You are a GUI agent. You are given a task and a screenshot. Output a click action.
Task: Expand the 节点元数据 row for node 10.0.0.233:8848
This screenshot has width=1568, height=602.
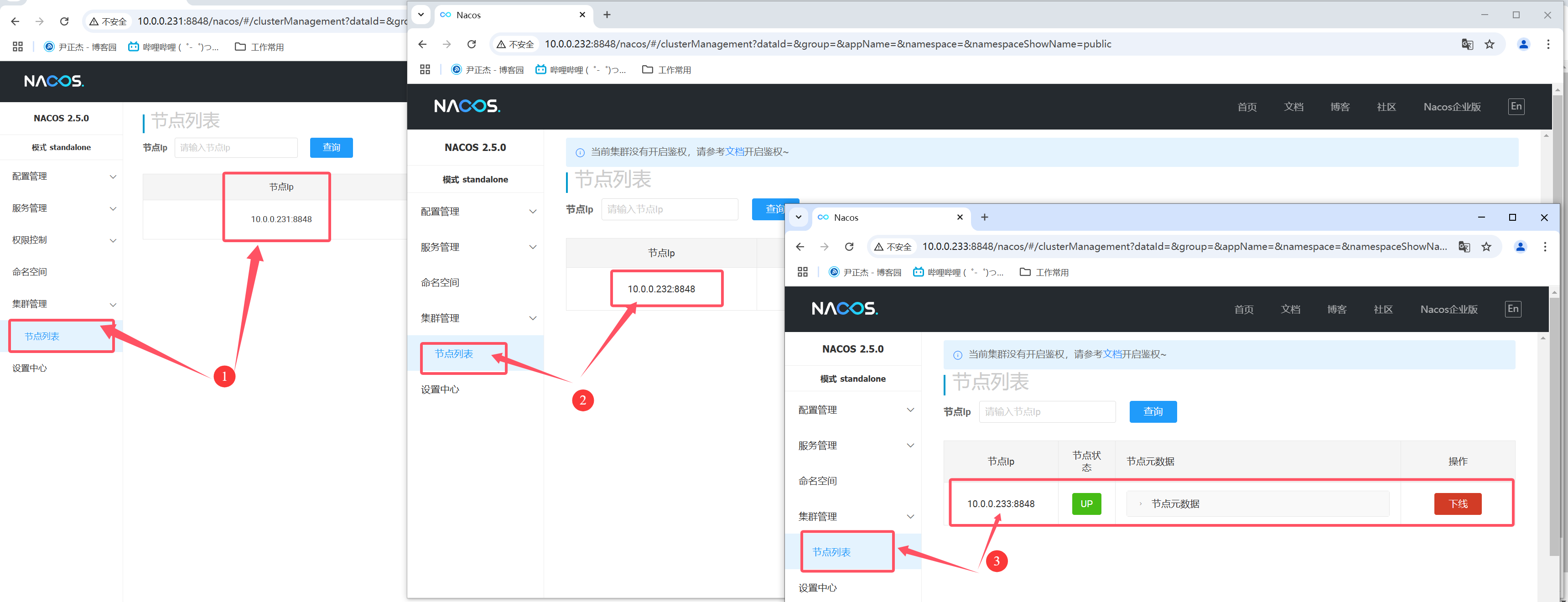pos(1174,503)
